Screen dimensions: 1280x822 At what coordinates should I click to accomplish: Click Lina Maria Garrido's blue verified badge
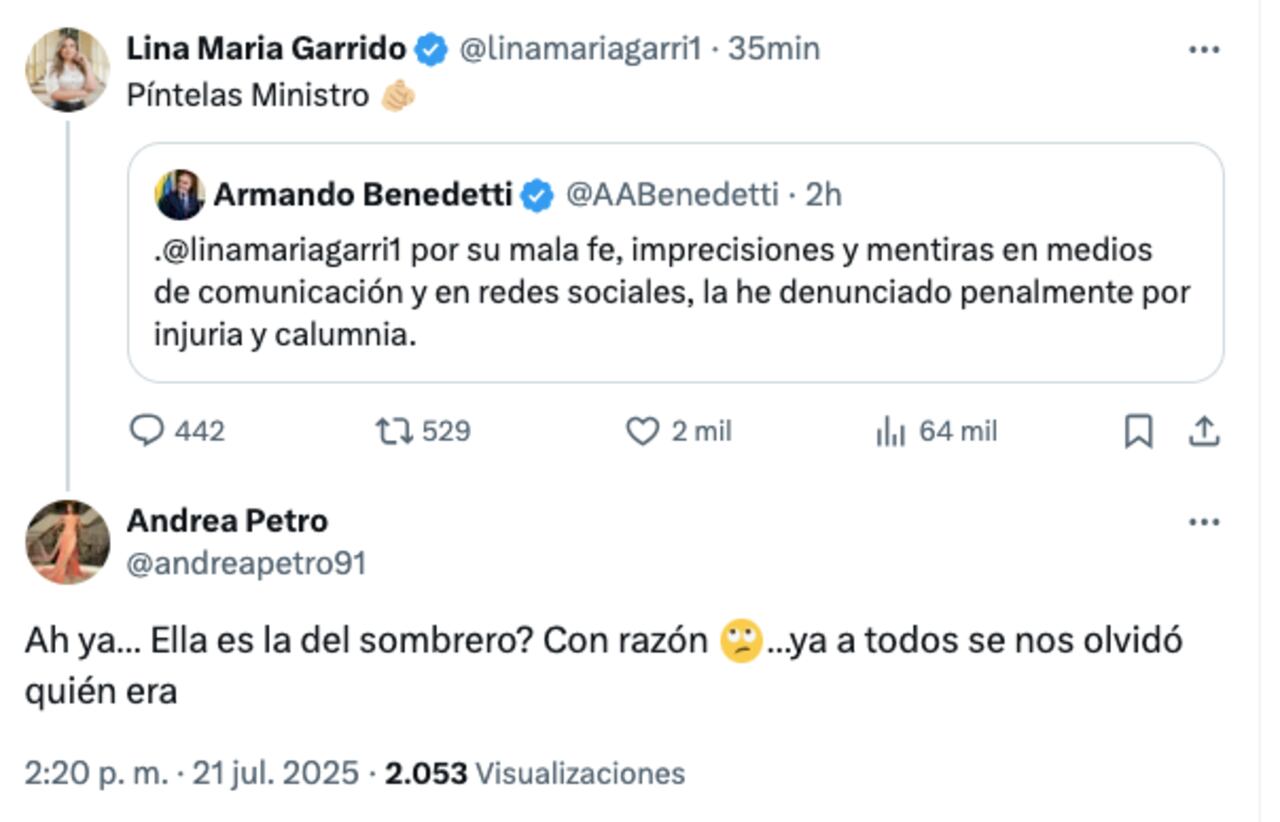click(x=432, y=45)
